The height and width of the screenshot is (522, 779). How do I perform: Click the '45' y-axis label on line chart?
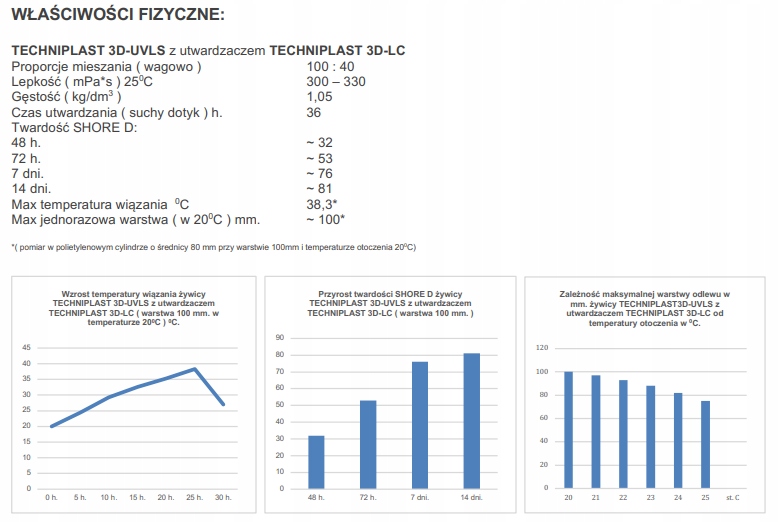(x=26, y=347)
